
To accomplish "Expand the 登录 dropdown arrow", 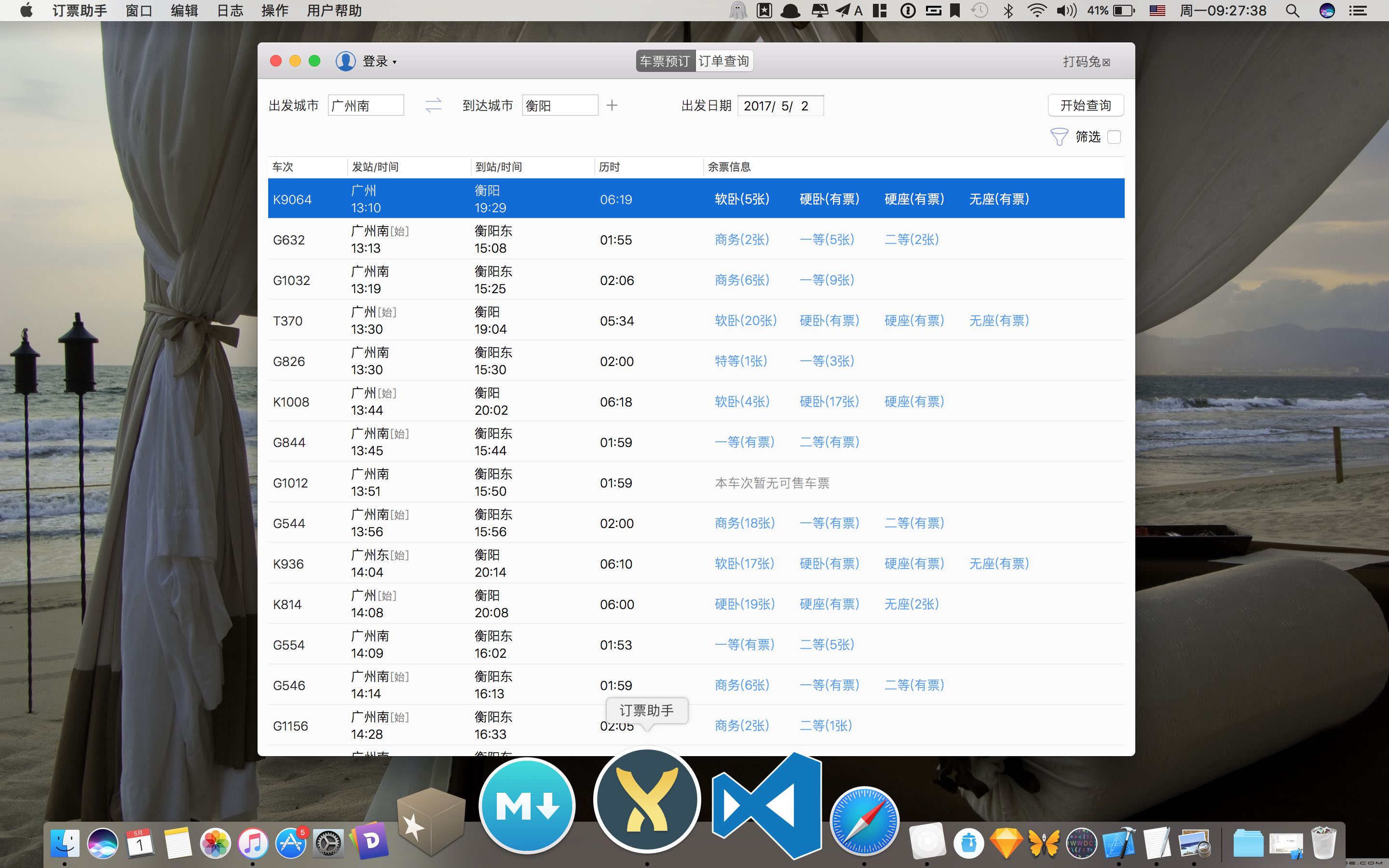I will [x=395, y=62].
